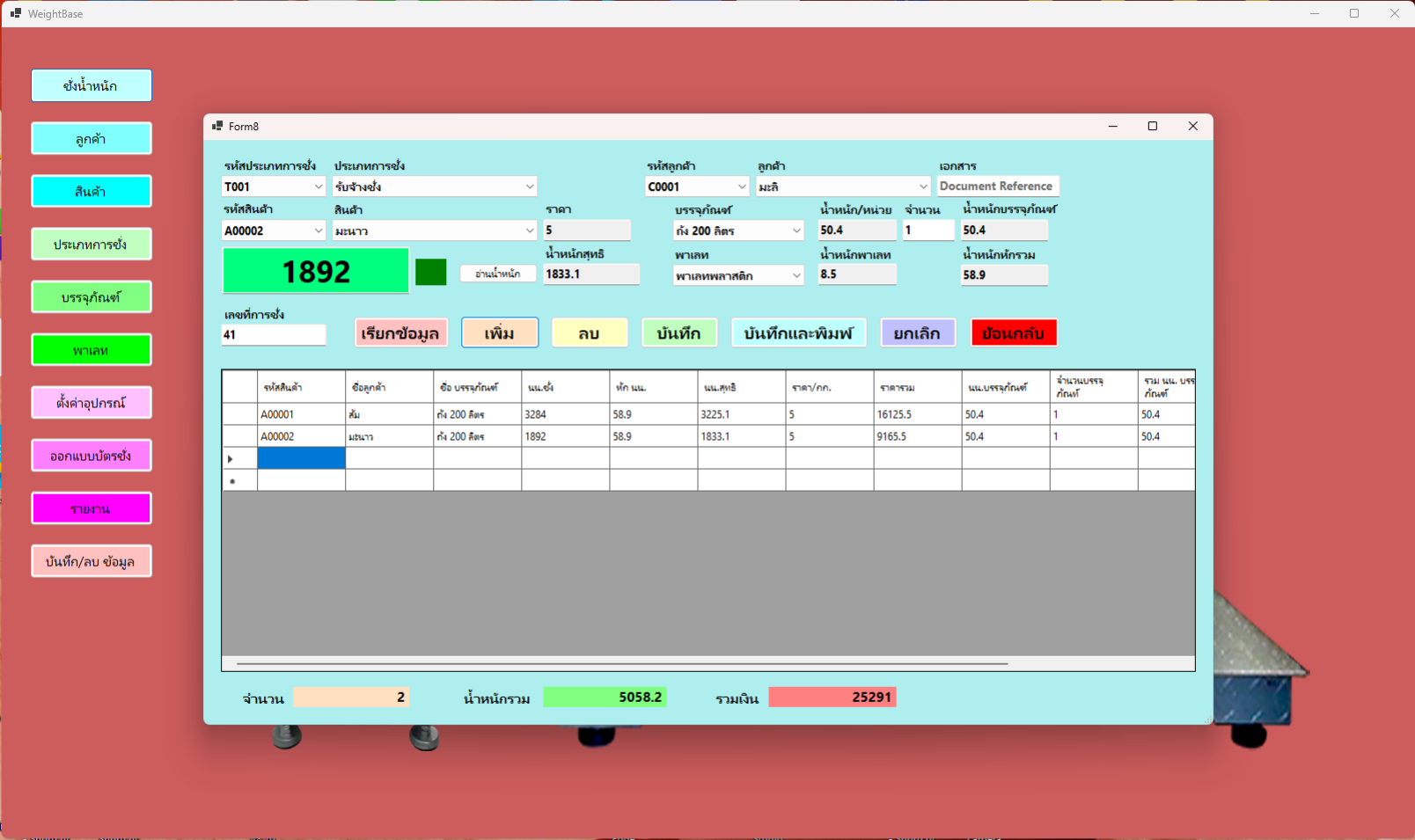Click the red ย้อนกลับ back button

(x=1013, y=333)
